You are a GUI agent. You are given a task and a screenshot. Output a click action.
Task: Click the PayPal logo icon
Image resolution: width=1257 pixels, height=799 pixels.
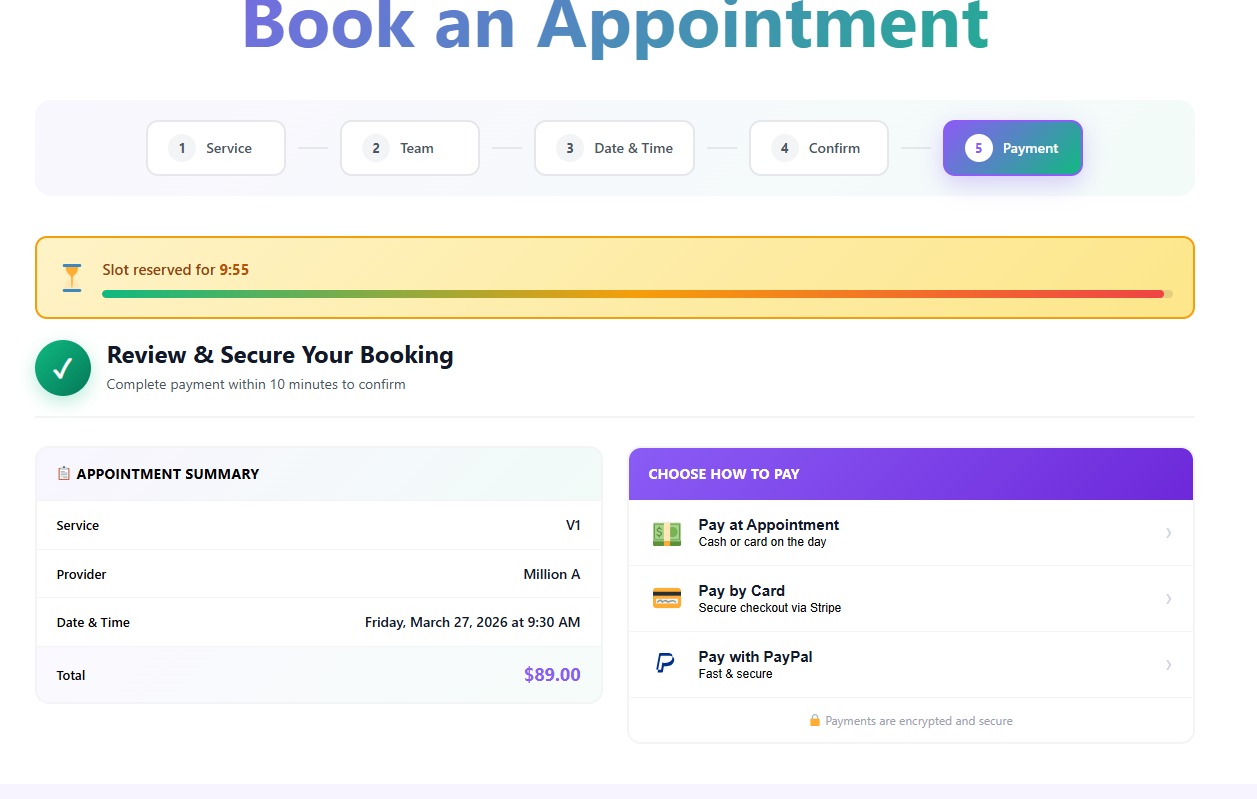pos(666,663)
